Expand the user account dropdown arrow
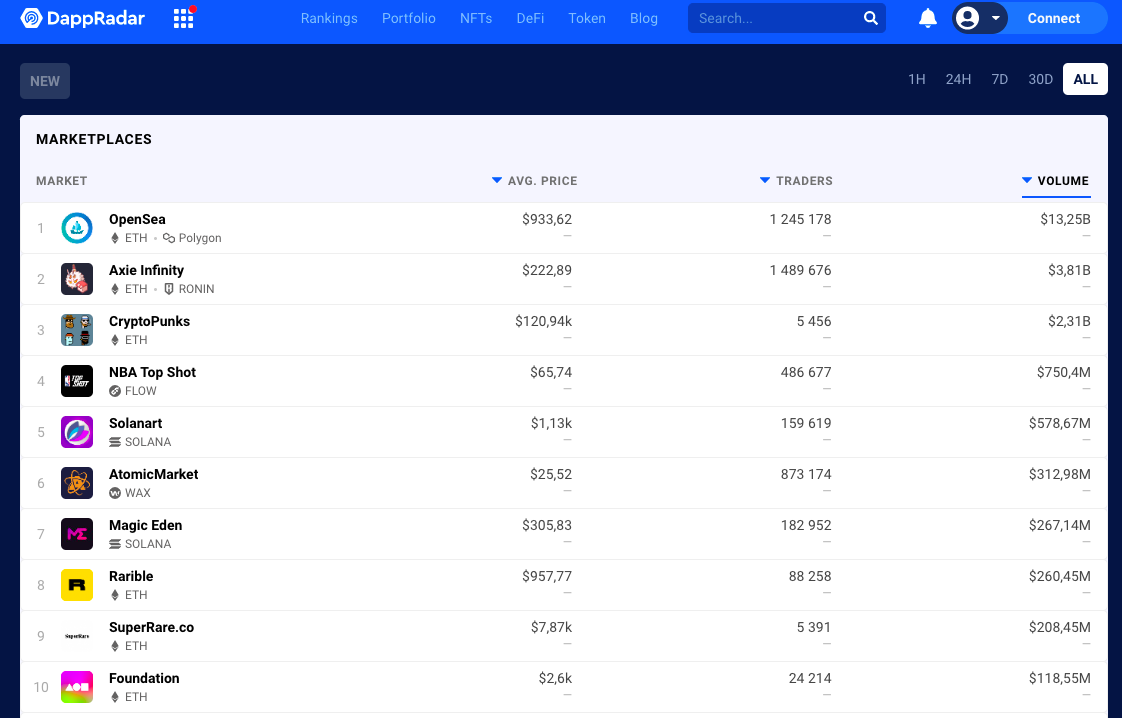 coord(996,18)
